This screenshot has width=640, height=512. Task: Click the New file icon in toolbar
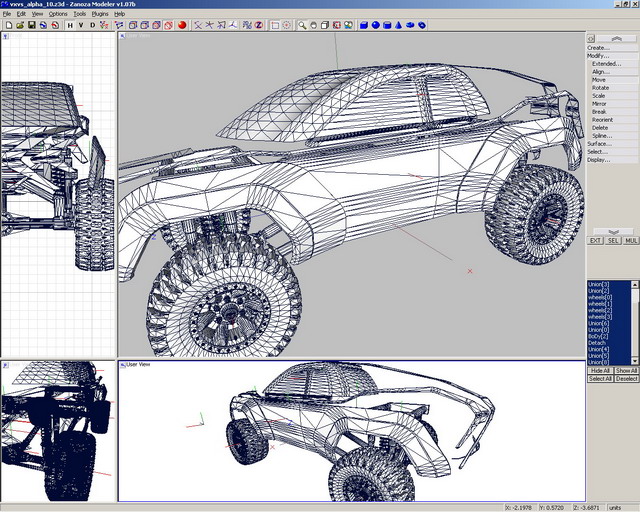coord(7,25)
